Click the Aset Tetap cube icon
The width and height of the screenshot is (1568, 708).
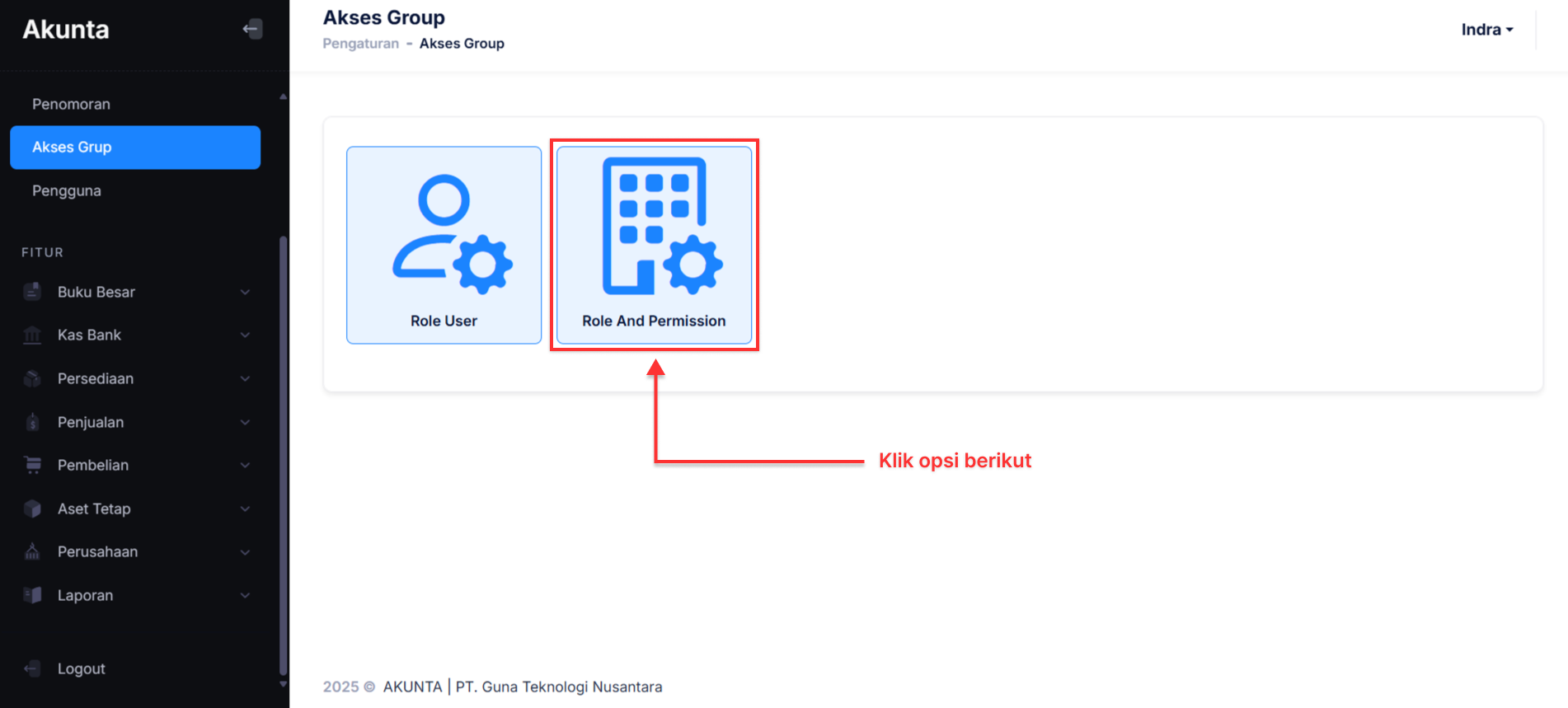click(32, 509)
